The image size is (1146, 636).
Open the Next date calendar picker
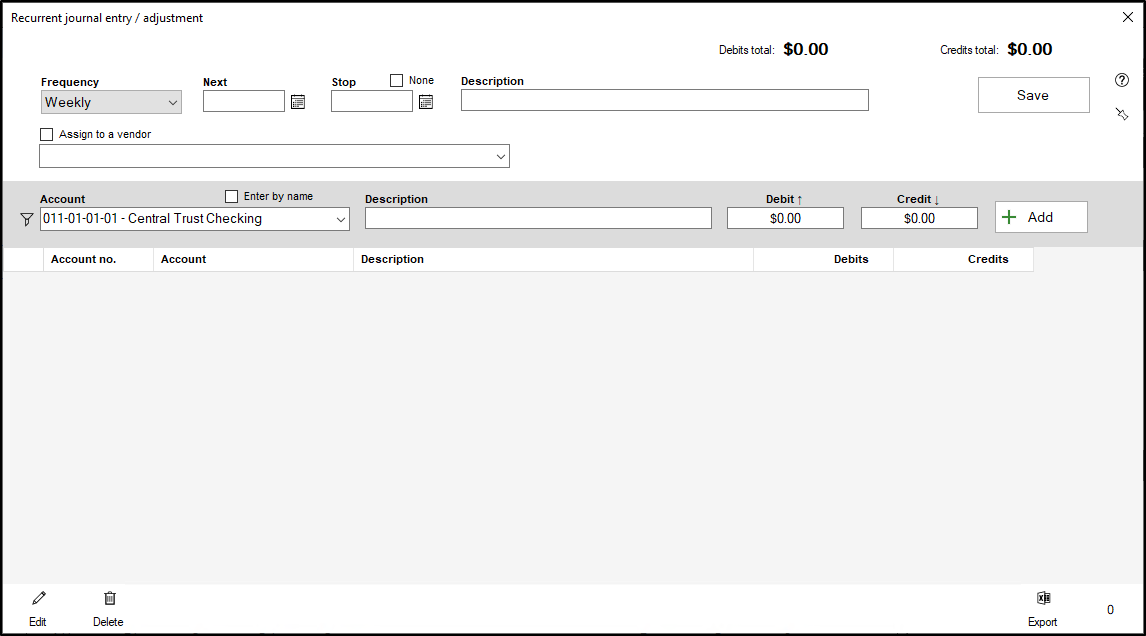(x=298, y=101)
